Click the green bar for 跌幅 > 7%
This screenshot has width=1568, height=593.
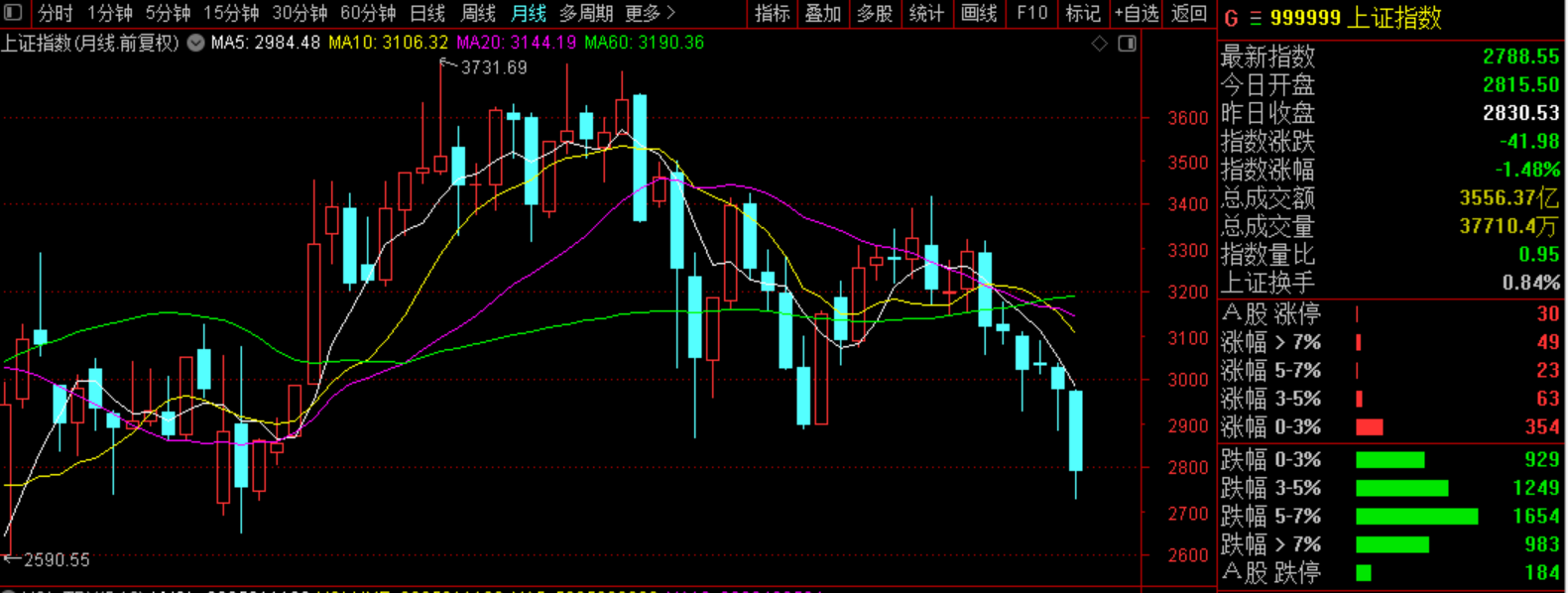pos(1392,544)
